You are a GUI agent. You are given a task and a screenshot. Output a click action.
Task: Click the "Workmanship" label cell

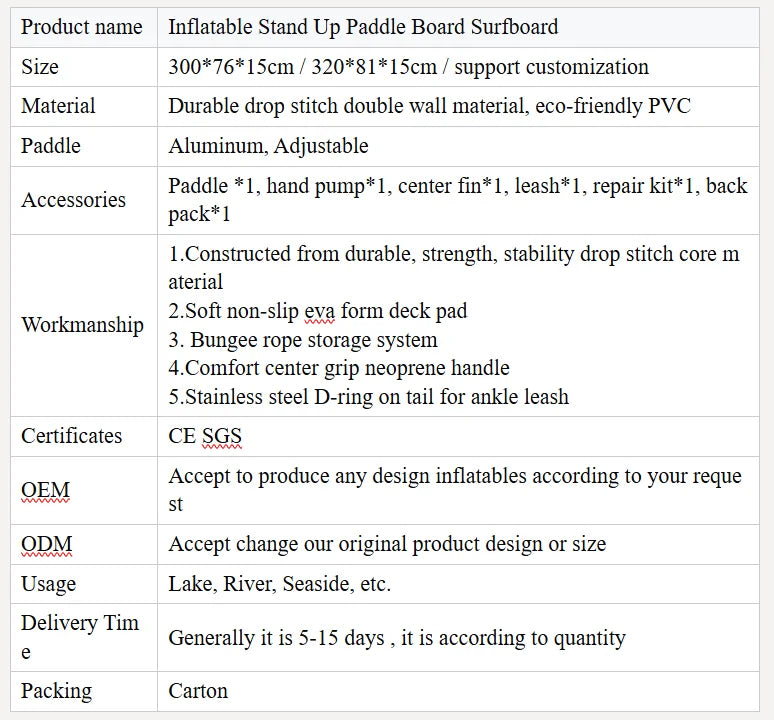[x=82, y=325]
